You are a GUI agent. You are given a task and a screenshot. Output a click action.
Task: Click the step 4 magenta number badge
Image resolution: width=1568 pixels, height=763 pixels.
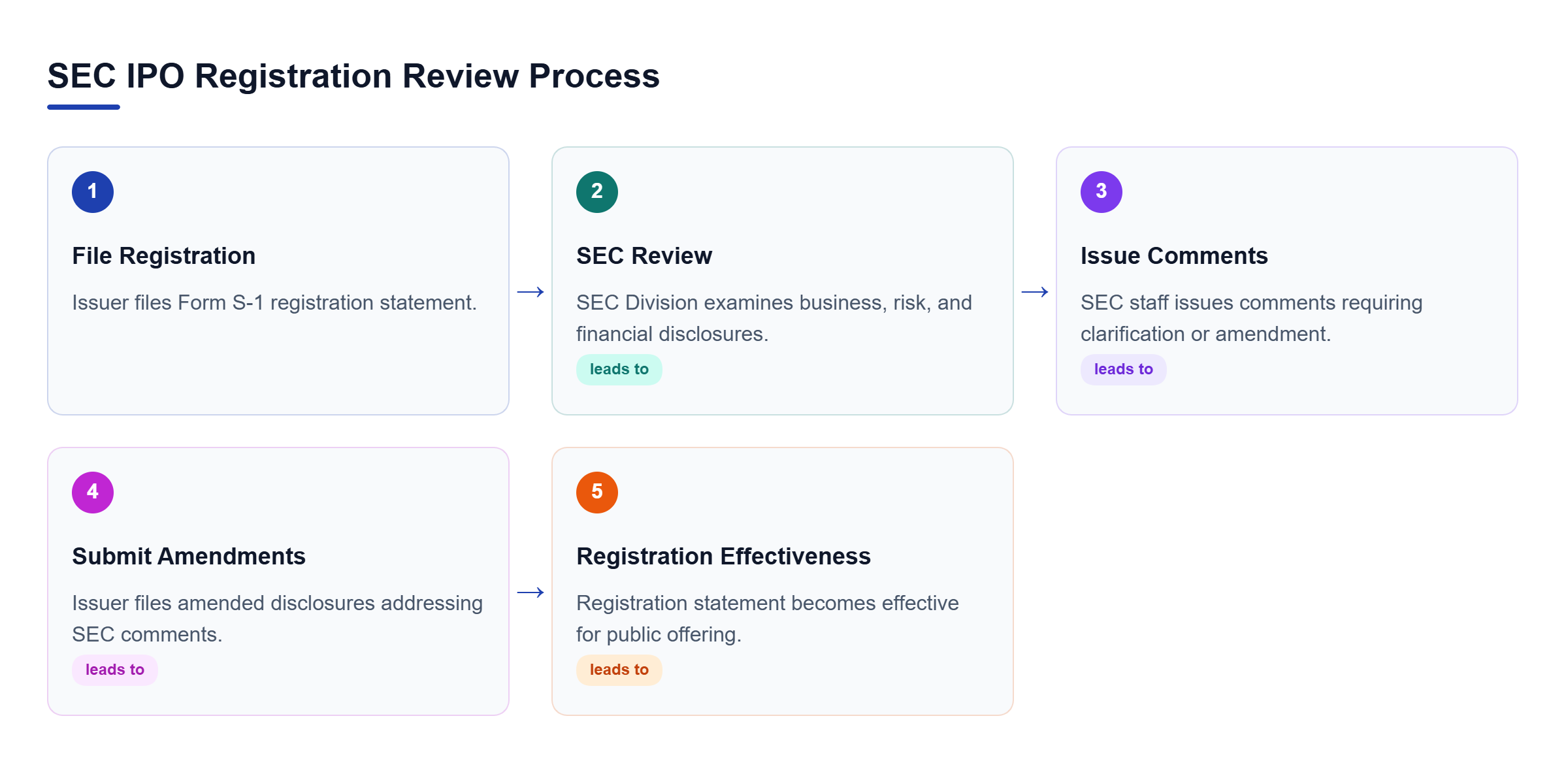93,493
